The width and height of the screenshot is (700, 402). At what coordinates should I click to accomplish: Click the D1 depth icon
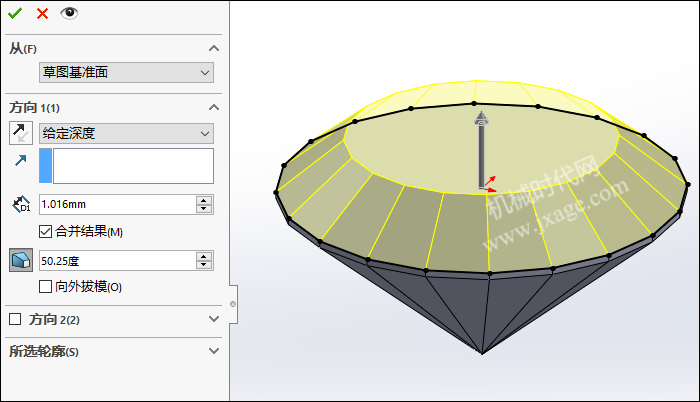point(21,205)
